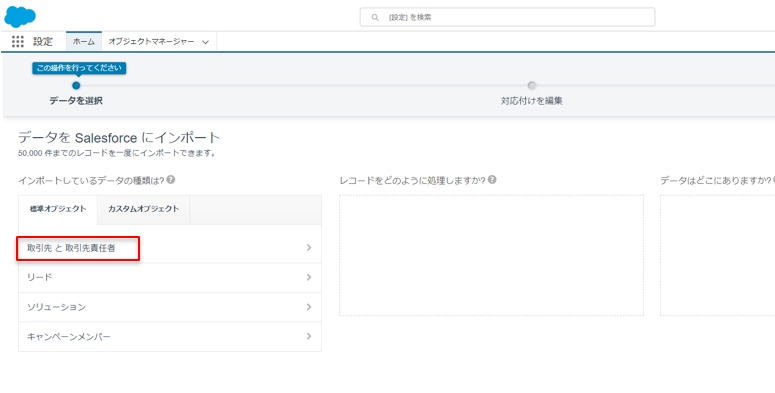
Task: Click the データを Salesforce にインポート heading
Action: [119, 138]
